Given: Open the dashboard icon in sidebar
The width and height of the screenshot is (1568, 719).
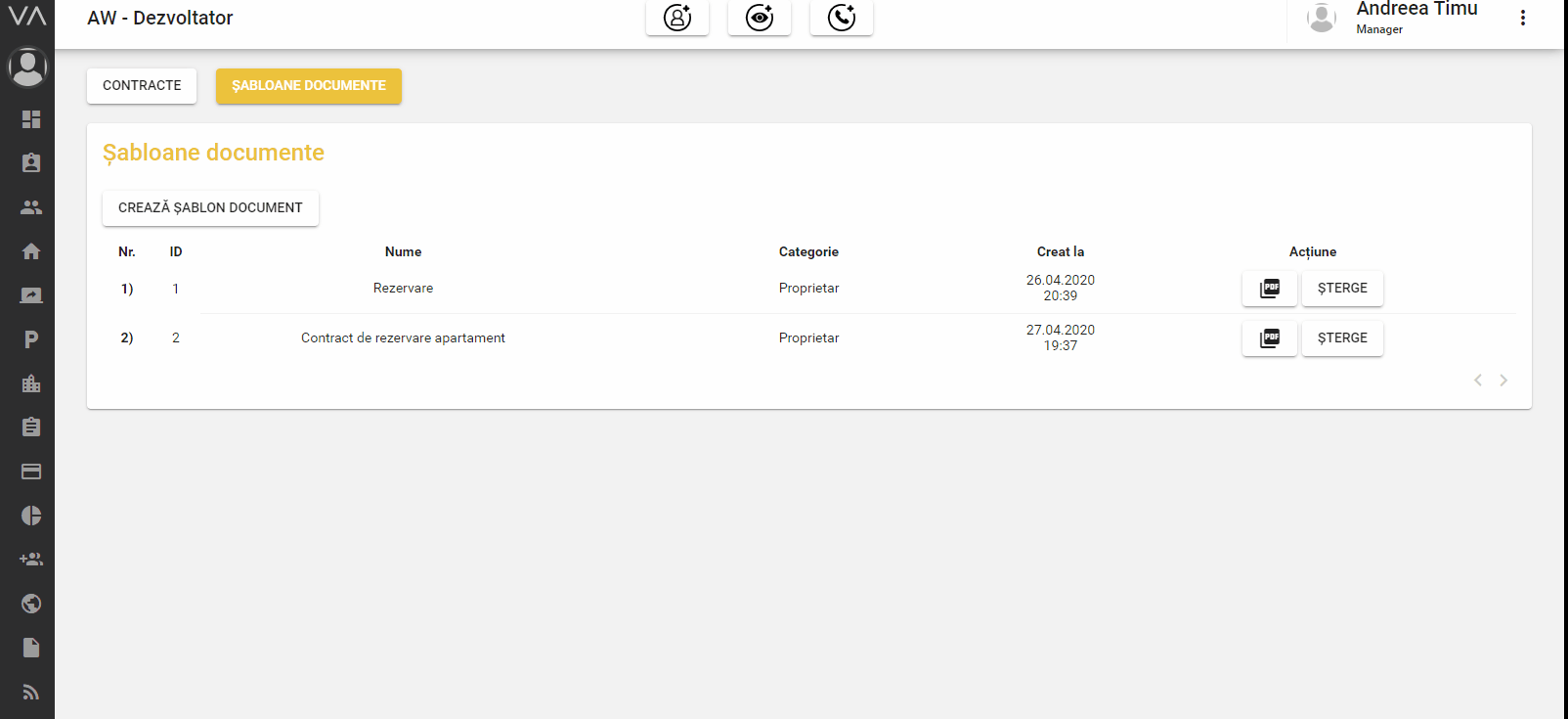Looking at the screenshot, I should coord(31,119).
